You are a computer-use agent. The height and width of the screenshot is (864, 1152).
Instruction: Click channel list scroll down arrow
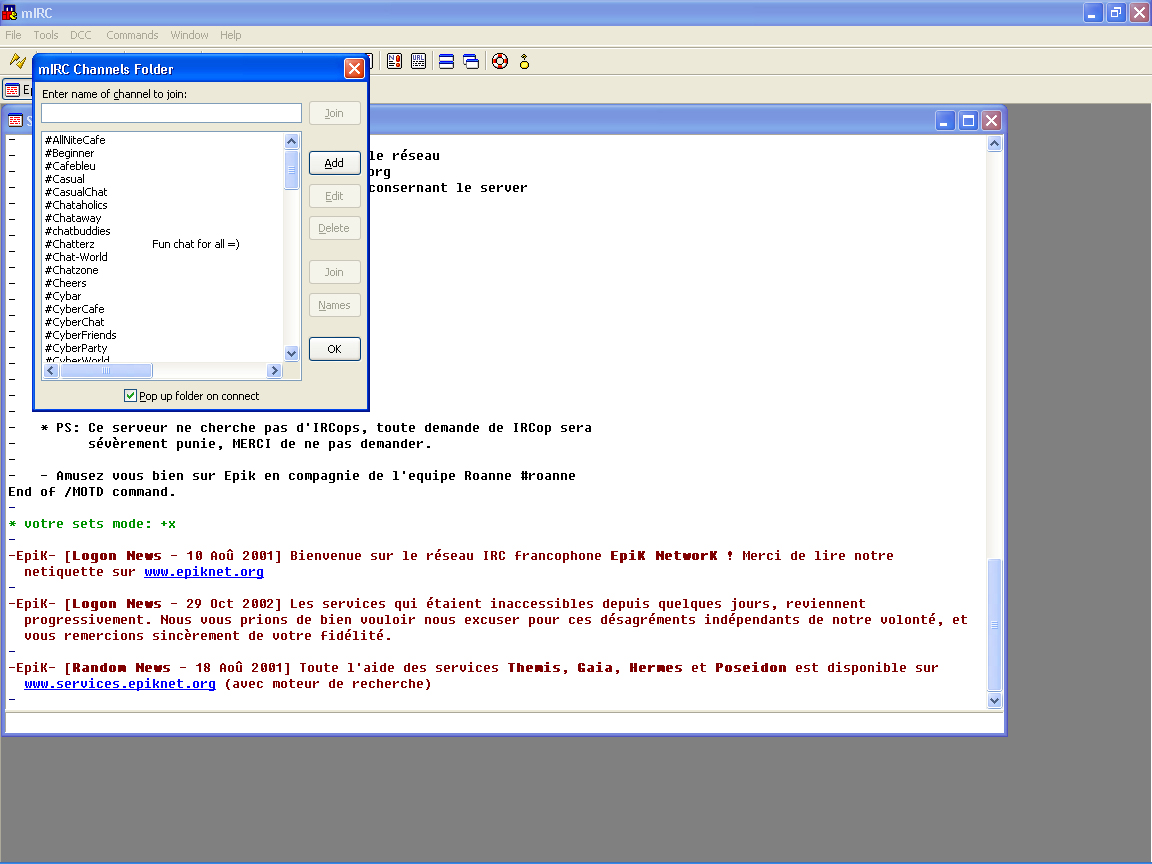[x=292, y=353]
